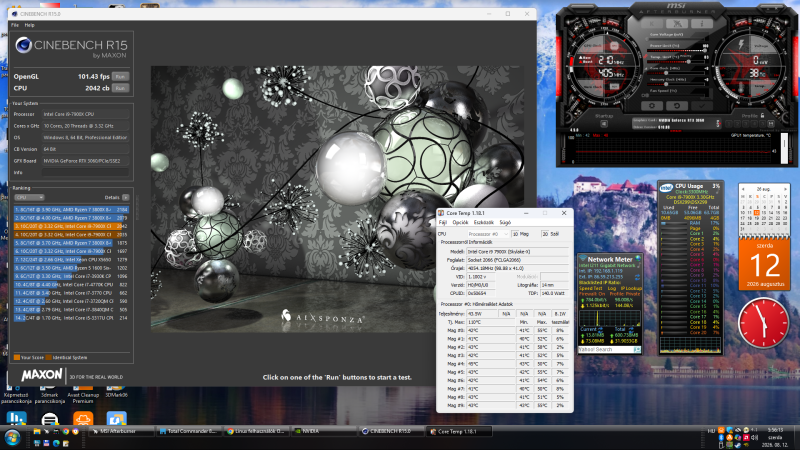Screen dimensions: 800x450
Task: Click the Cinebench R15 logo icon
Action: (x=23, y=45)
